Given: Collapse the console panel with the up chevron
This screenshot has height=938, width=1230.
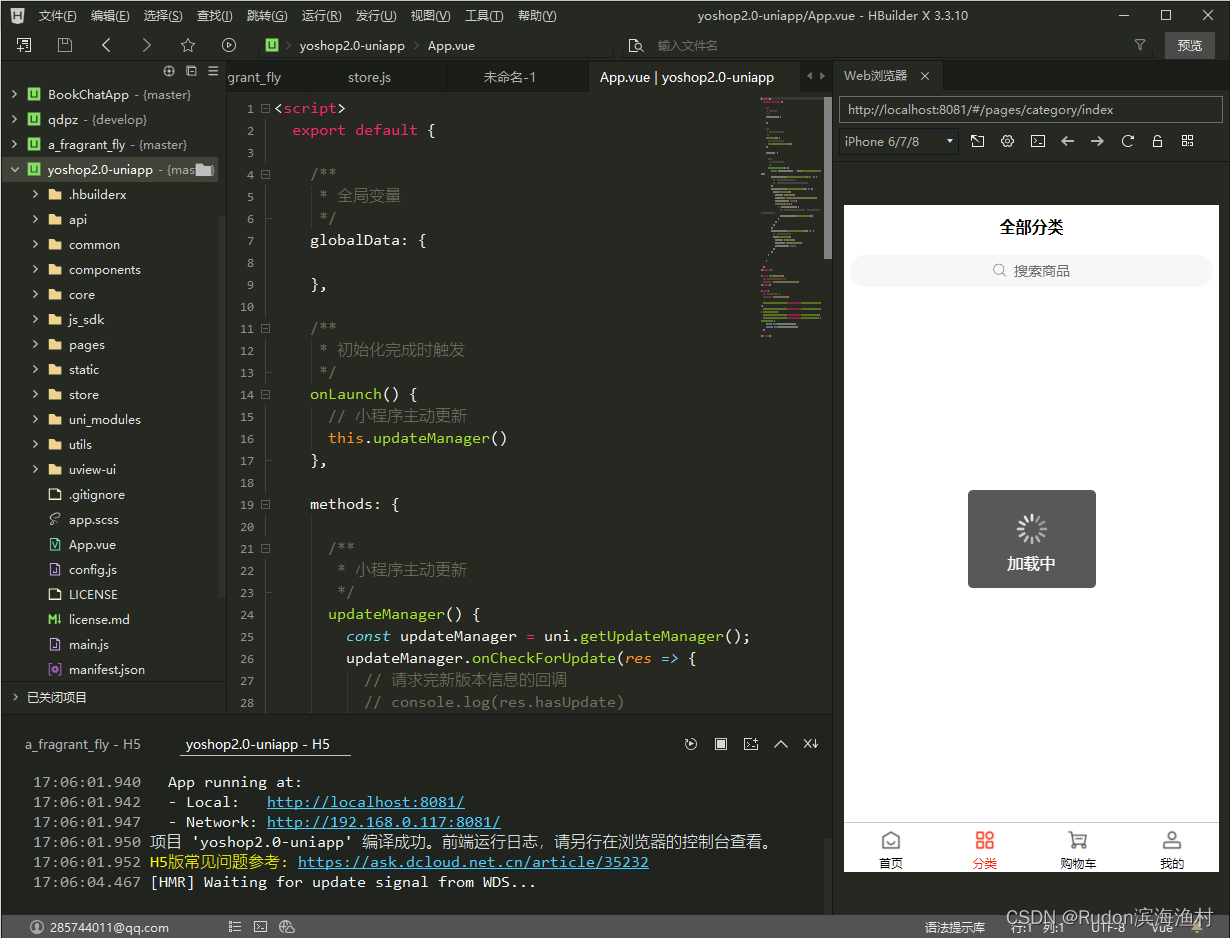Looking at the screenshot, I should tap(781, 743).
